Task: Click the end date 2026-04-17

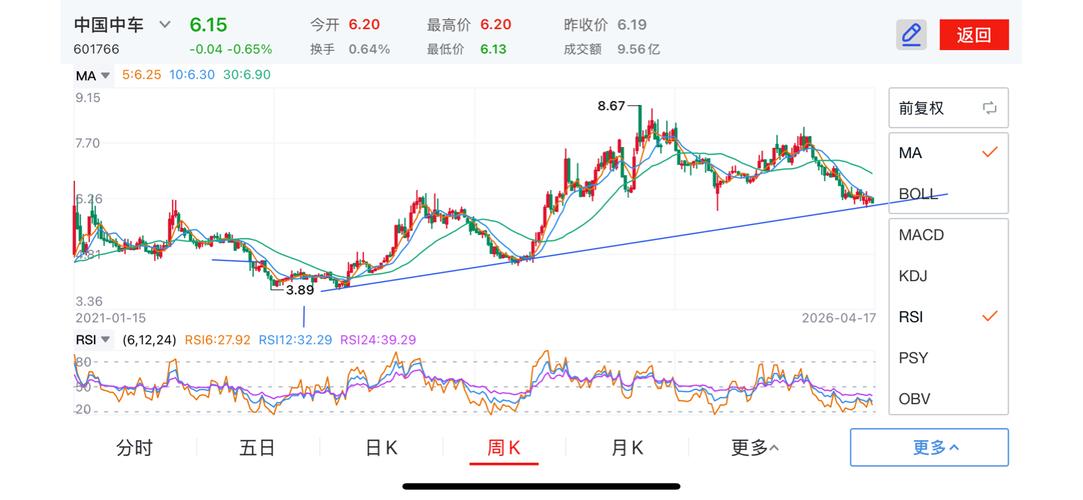Action: [x=838, y=318]
